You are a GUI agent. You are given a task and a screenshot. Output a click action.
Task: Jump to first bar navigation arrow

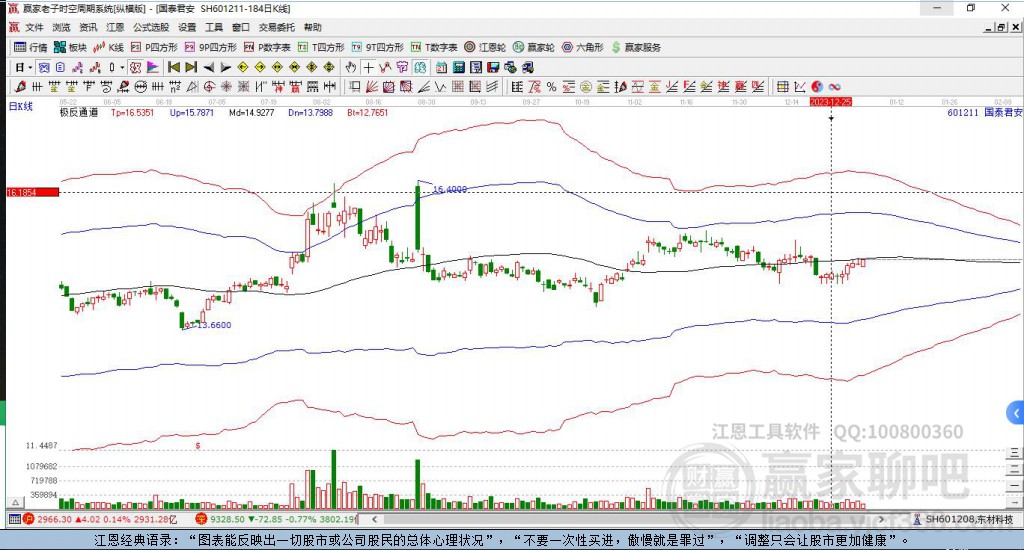click(174, 67)
